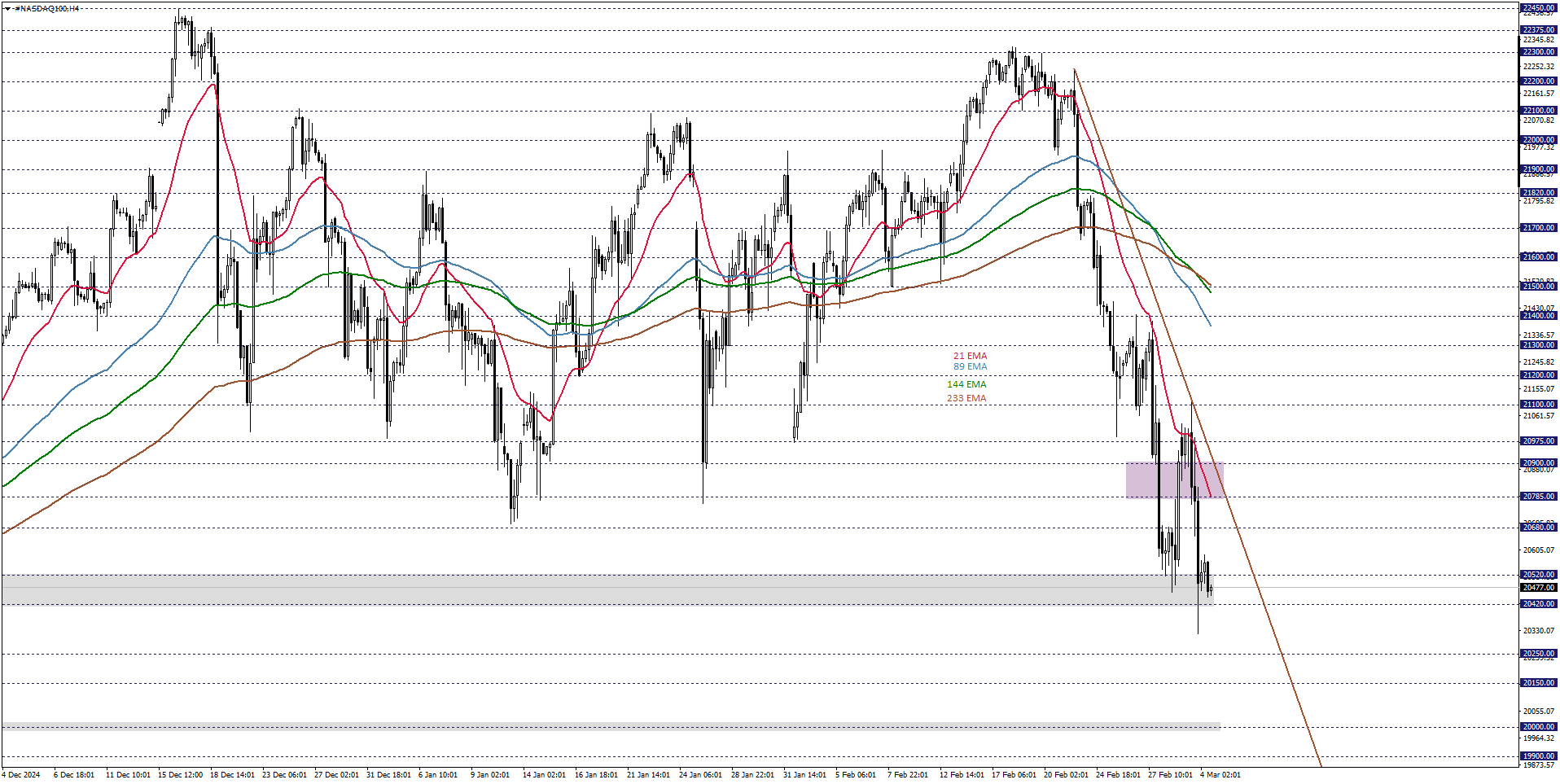Click the current price label 20477.00

(1539, 588)
